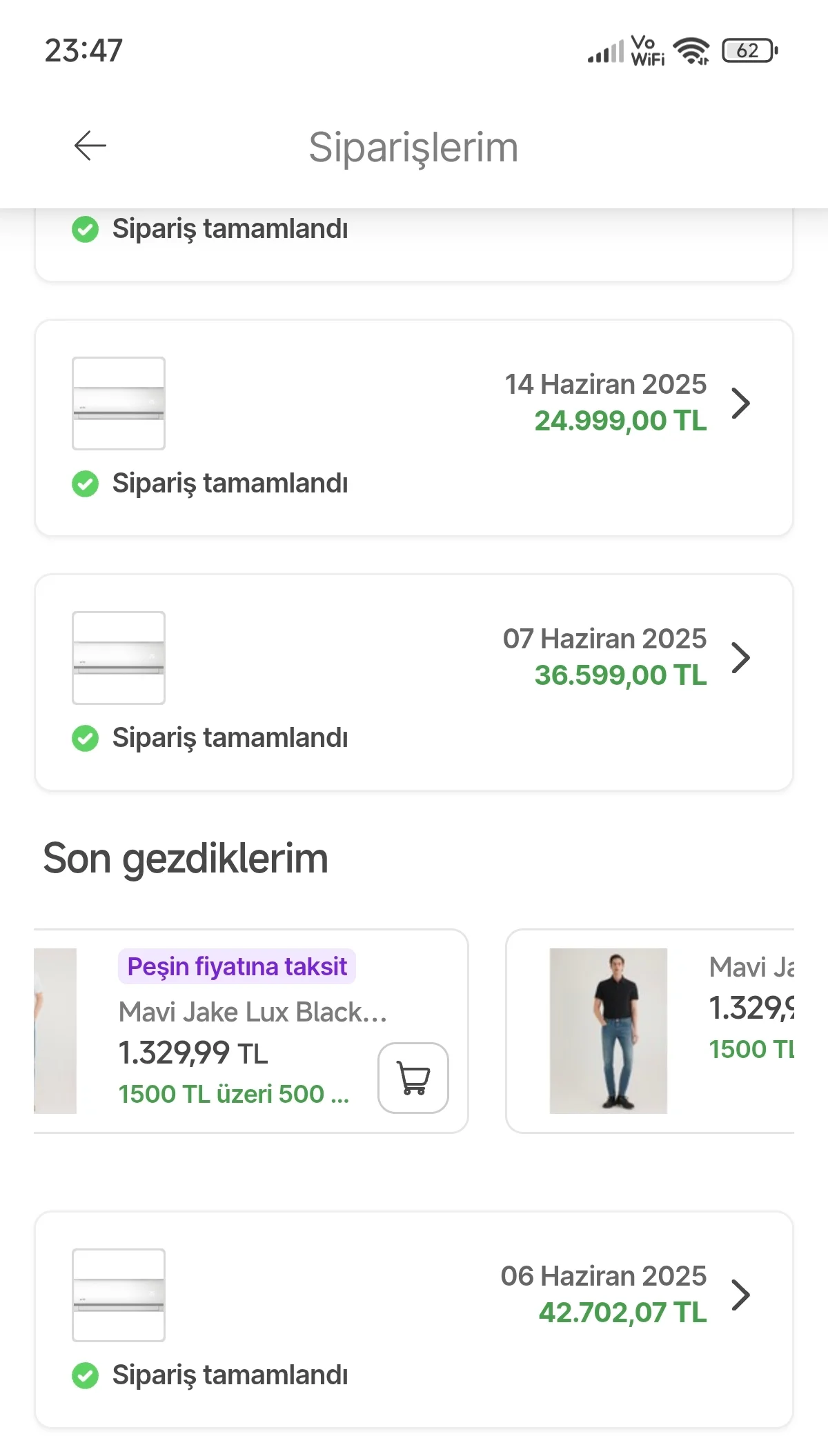Image resolution: width=828 pixels, height=1456 pixels.
Task: Tap green checkmark on 14 Haziran order
Action: (x=86, y=483)
